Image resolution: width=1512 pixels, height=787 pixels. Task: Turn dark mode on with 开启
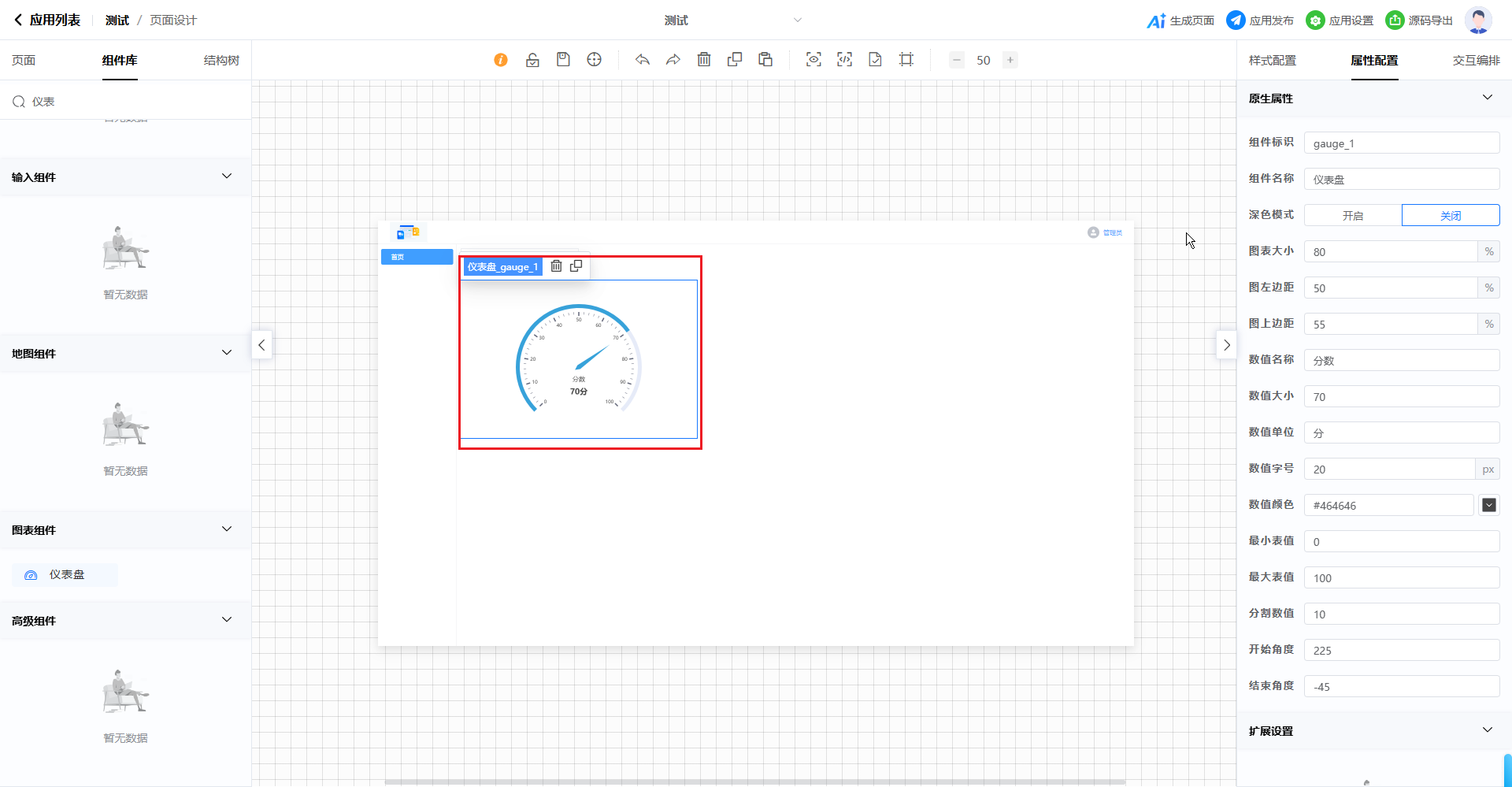[1353, 215]
